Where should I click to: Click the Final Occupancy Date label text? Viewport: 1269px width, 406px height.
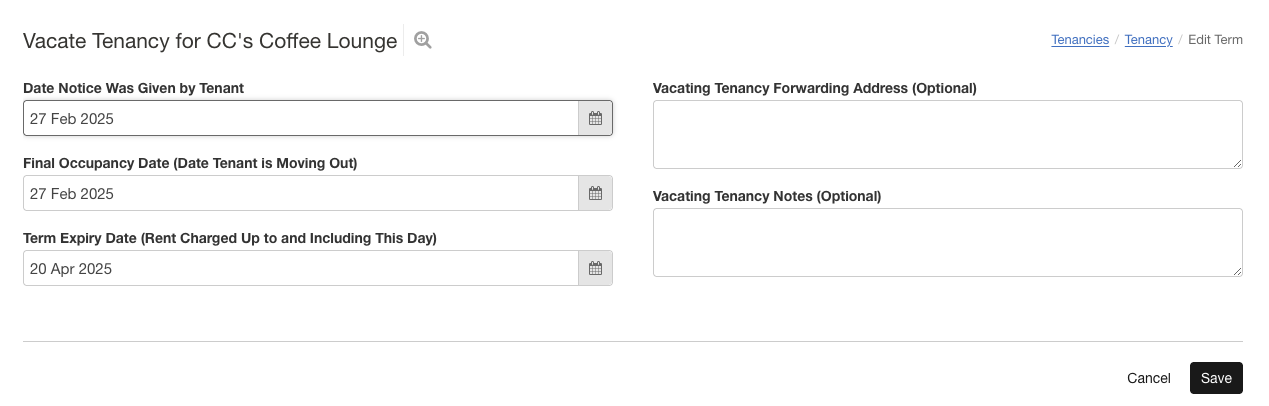(190, 163)
